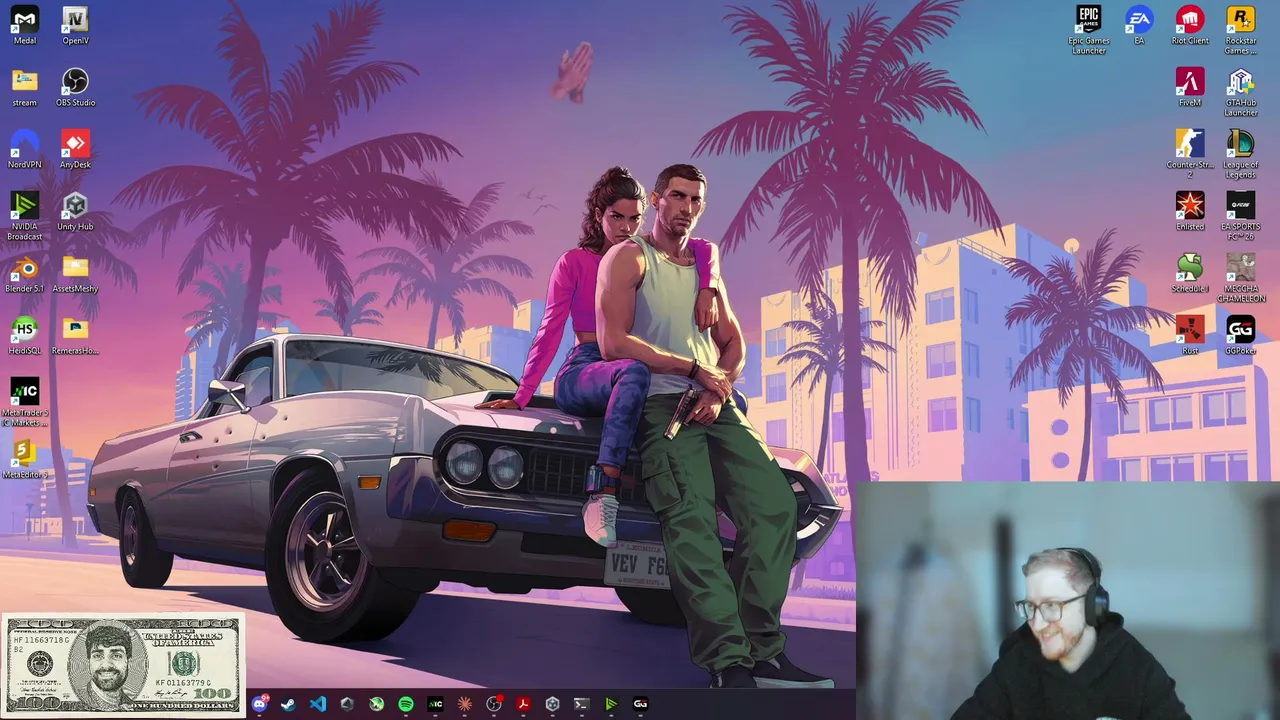Click the MetaEditor 5 desktop icon
The image size is (1280, 720).
[25, 460]
